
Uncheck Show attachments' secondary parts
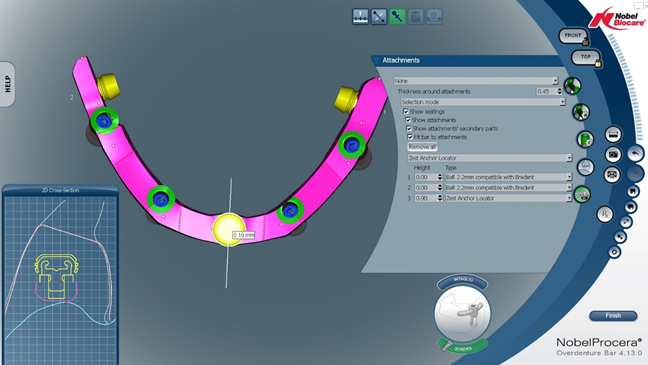tap(409, 129)
